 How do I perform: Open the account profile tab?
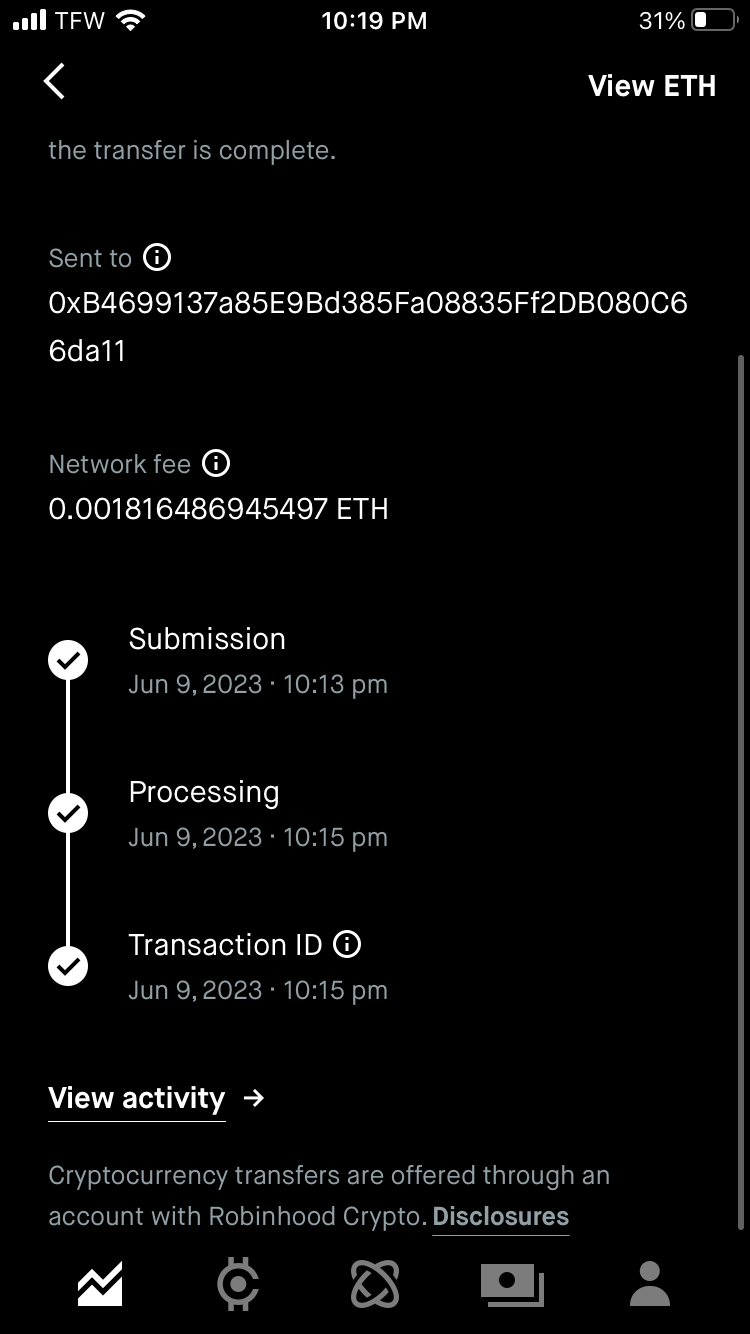pyautogui.click(x=650, y=1283)
